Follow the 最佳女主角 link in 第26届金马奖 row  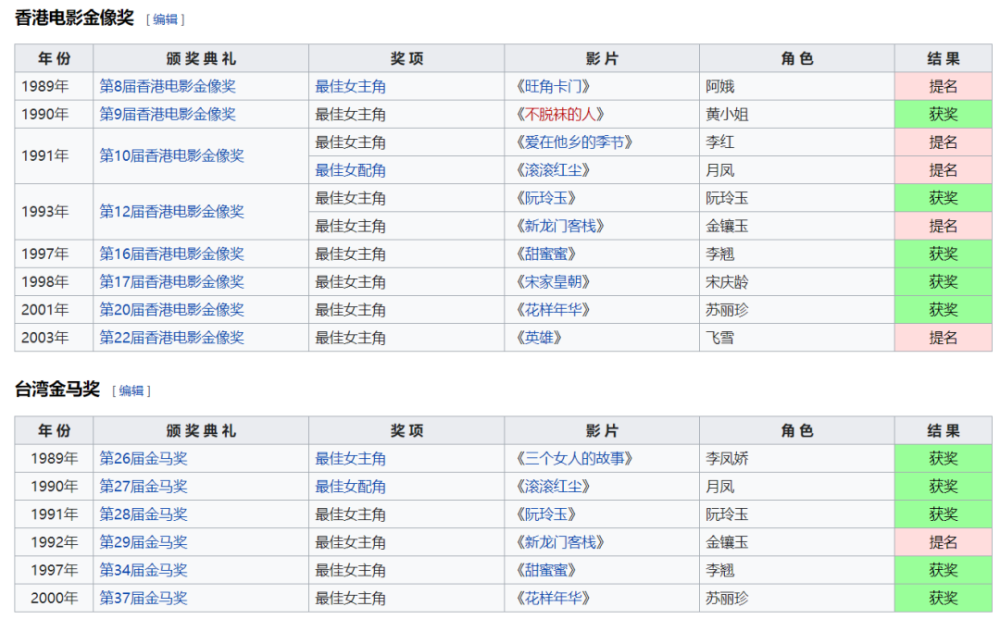click(351, 458)
